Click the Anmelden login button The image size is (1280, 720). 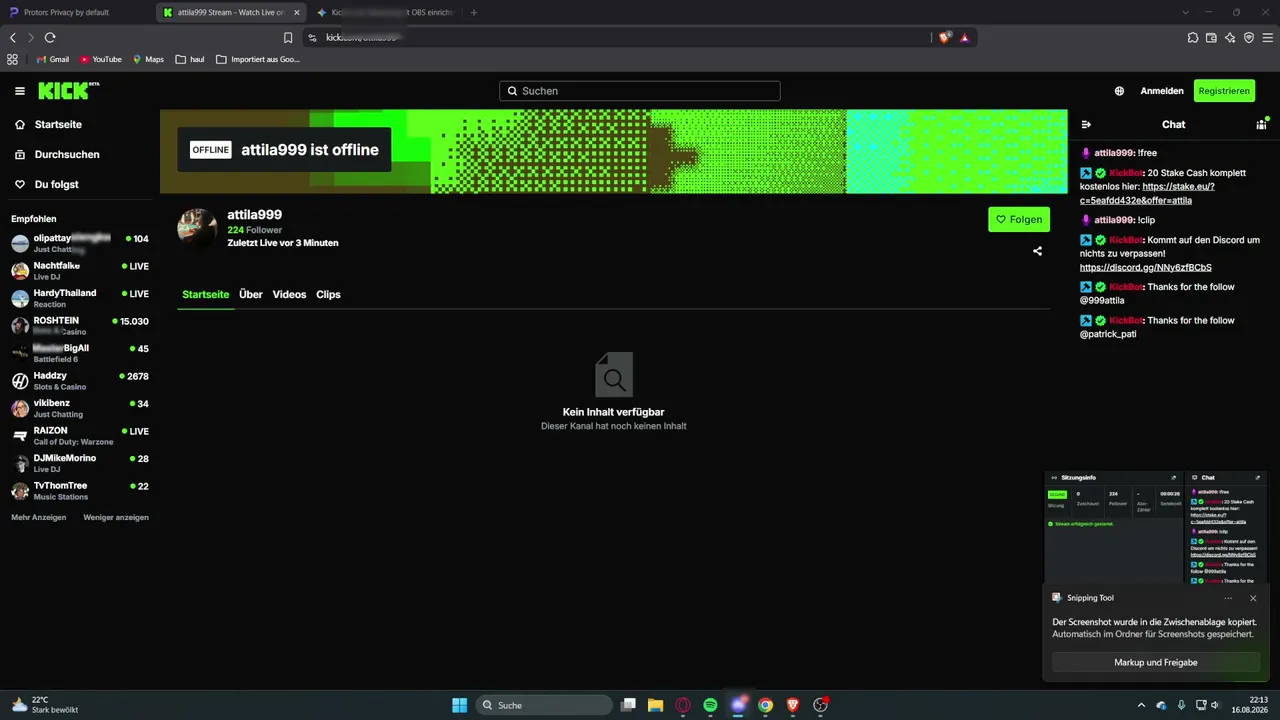pyautogui.click(x=1162, y=91)
